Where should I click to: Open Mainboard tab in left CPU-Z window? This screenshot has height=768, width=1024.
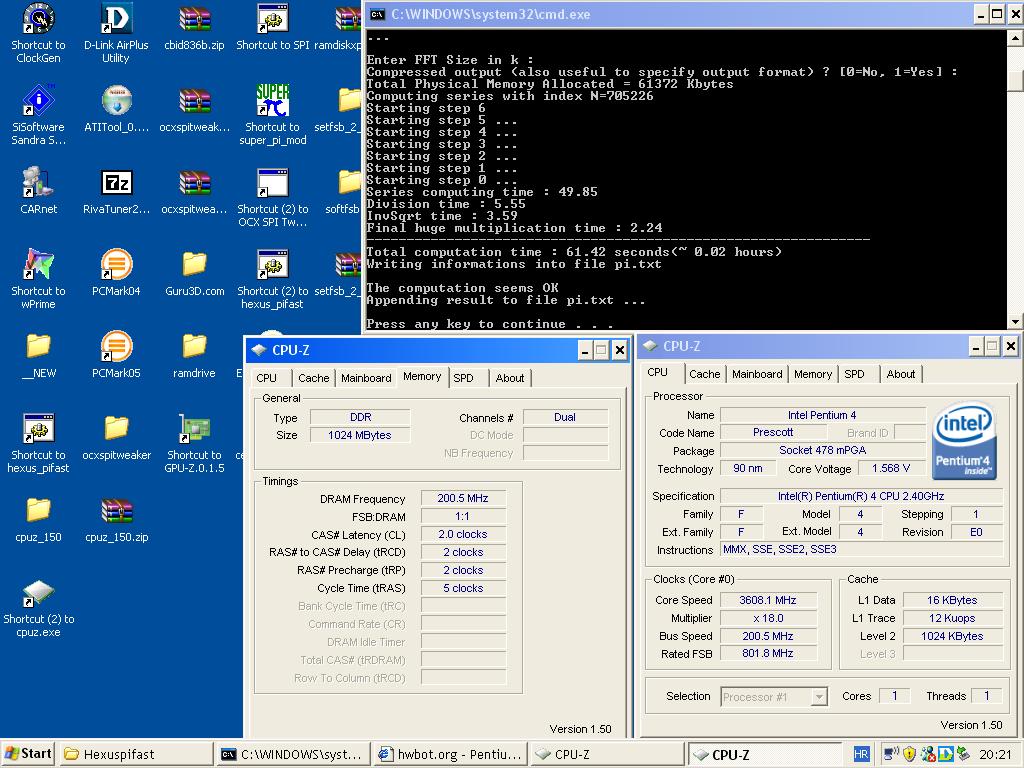366,378
